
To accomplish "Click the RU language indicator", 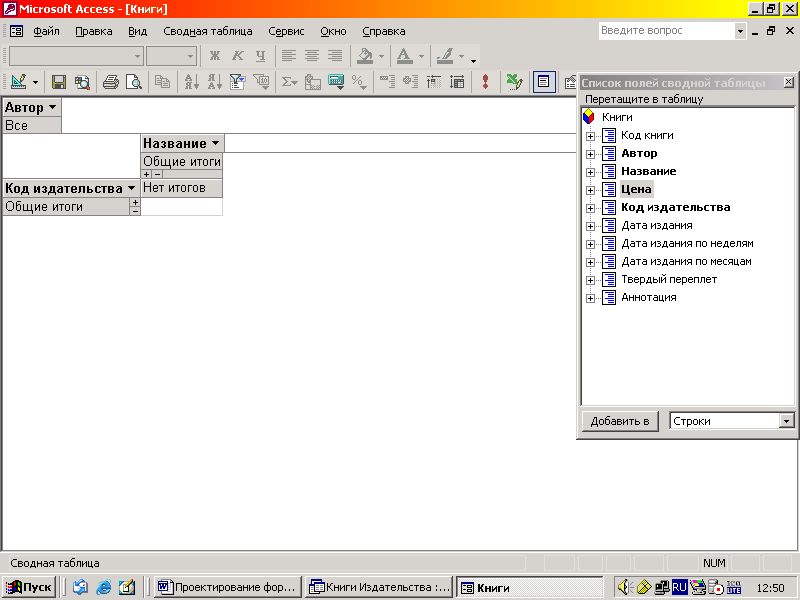I will [679, 588].
